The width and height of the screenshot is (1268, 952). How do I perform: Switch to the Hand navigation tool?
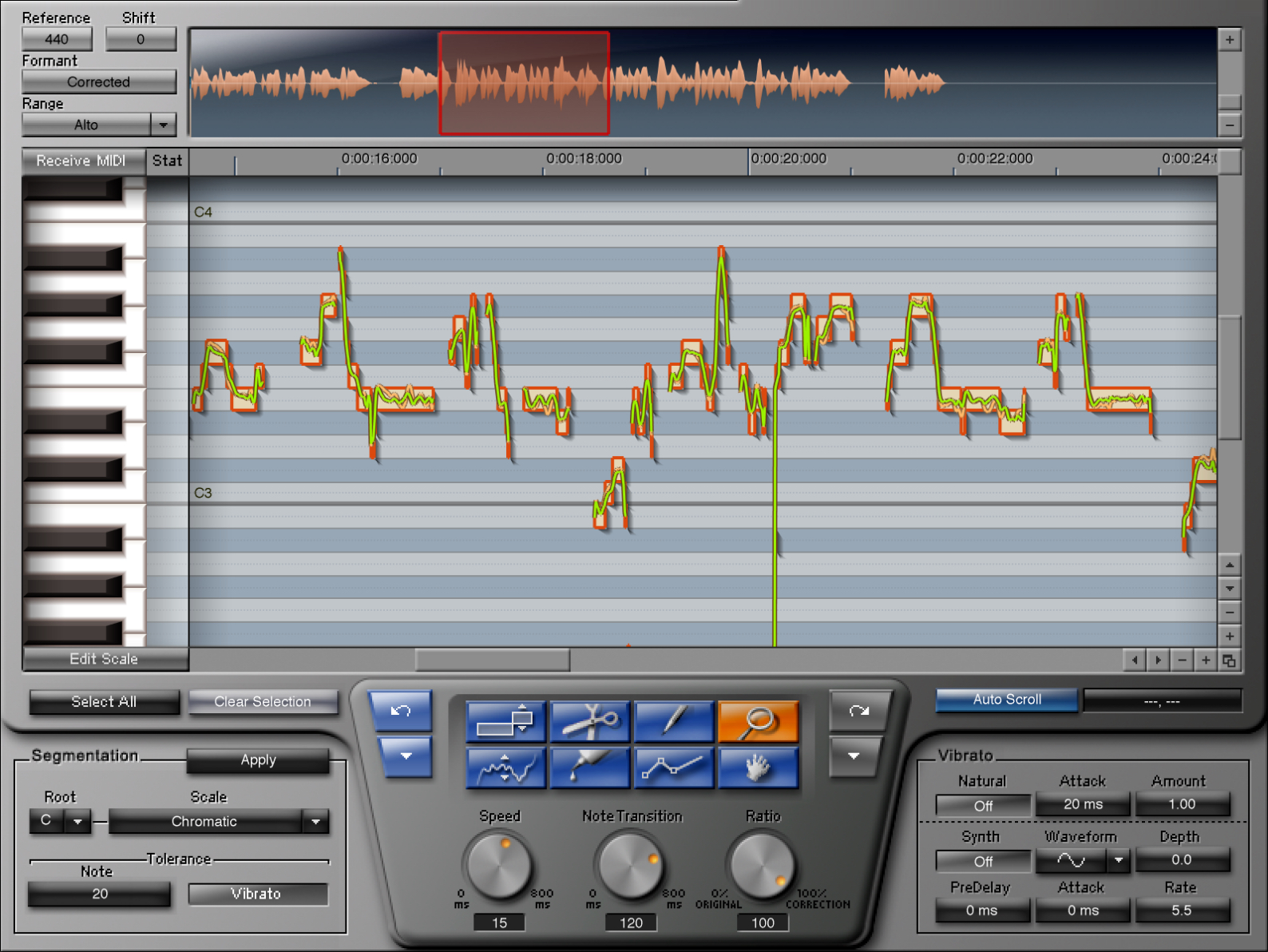click(758, 768)
